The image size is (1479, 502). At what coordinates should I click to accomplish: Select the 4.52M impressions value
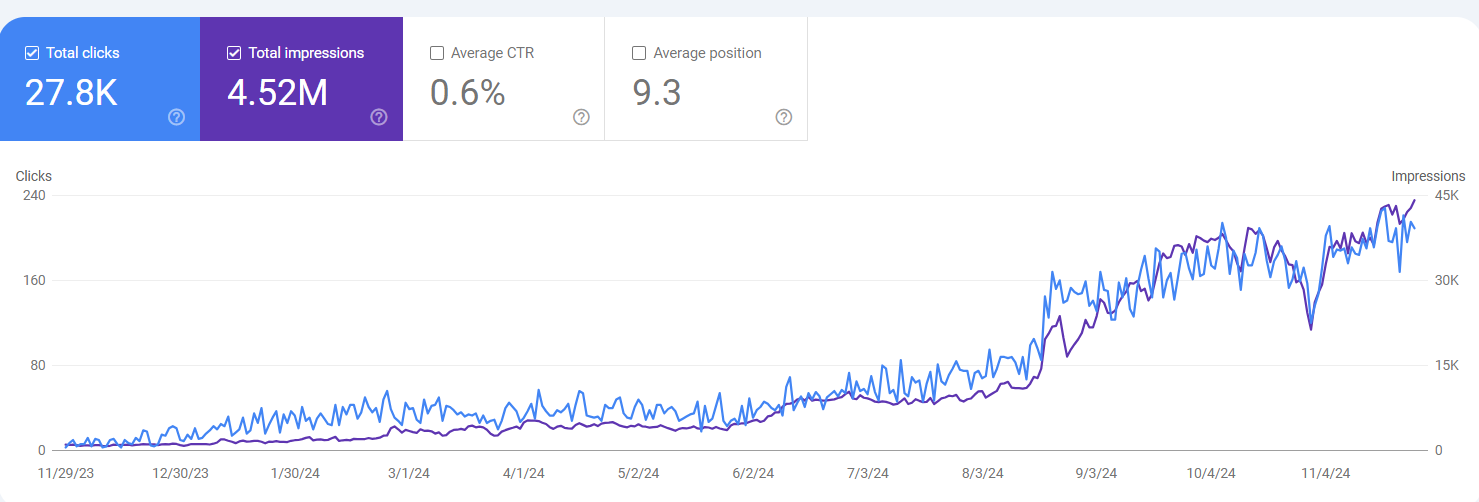point(277,93)
